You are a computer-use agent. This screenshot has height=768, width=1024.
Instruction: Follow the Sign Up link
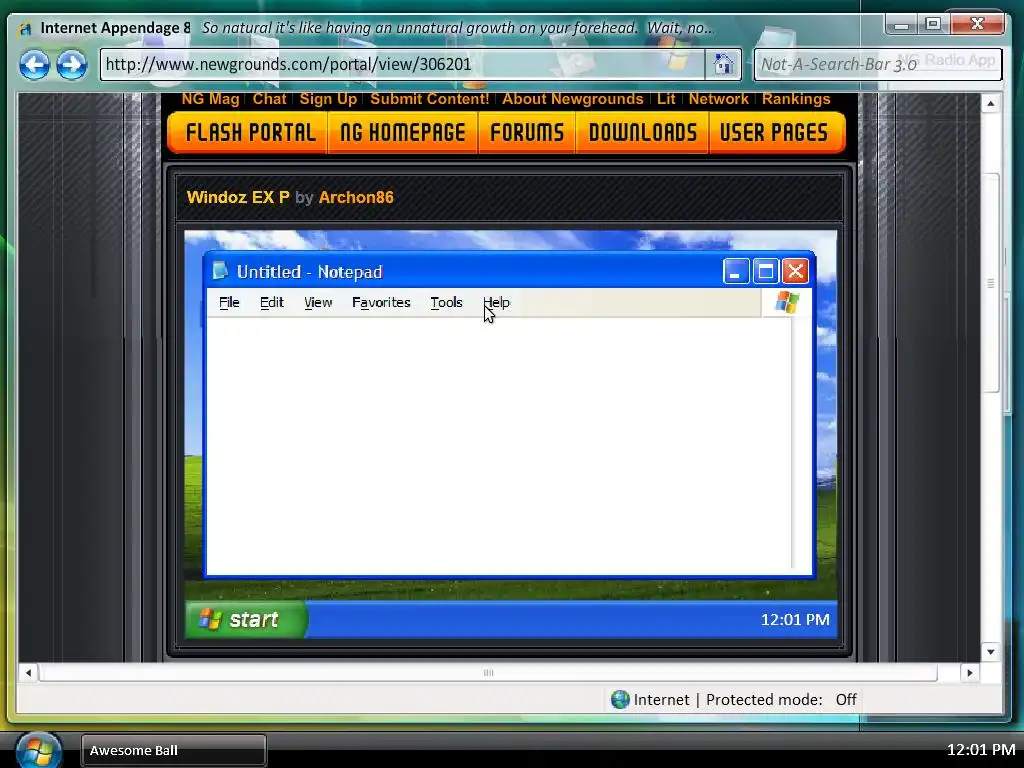[x=328, y=99]
